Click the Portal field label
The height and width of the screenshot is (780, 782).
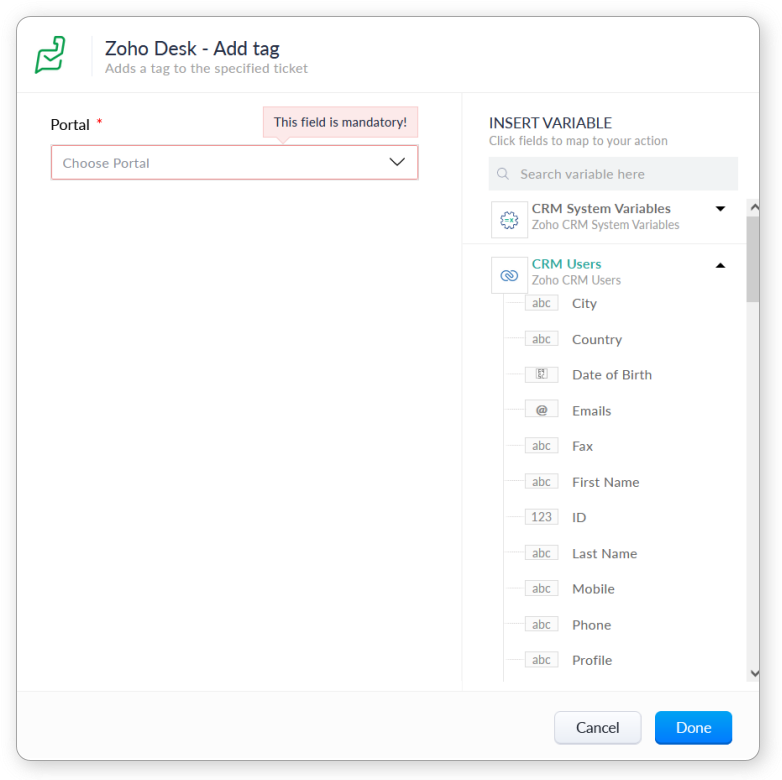pyautogui.click(x=70, y=125)
